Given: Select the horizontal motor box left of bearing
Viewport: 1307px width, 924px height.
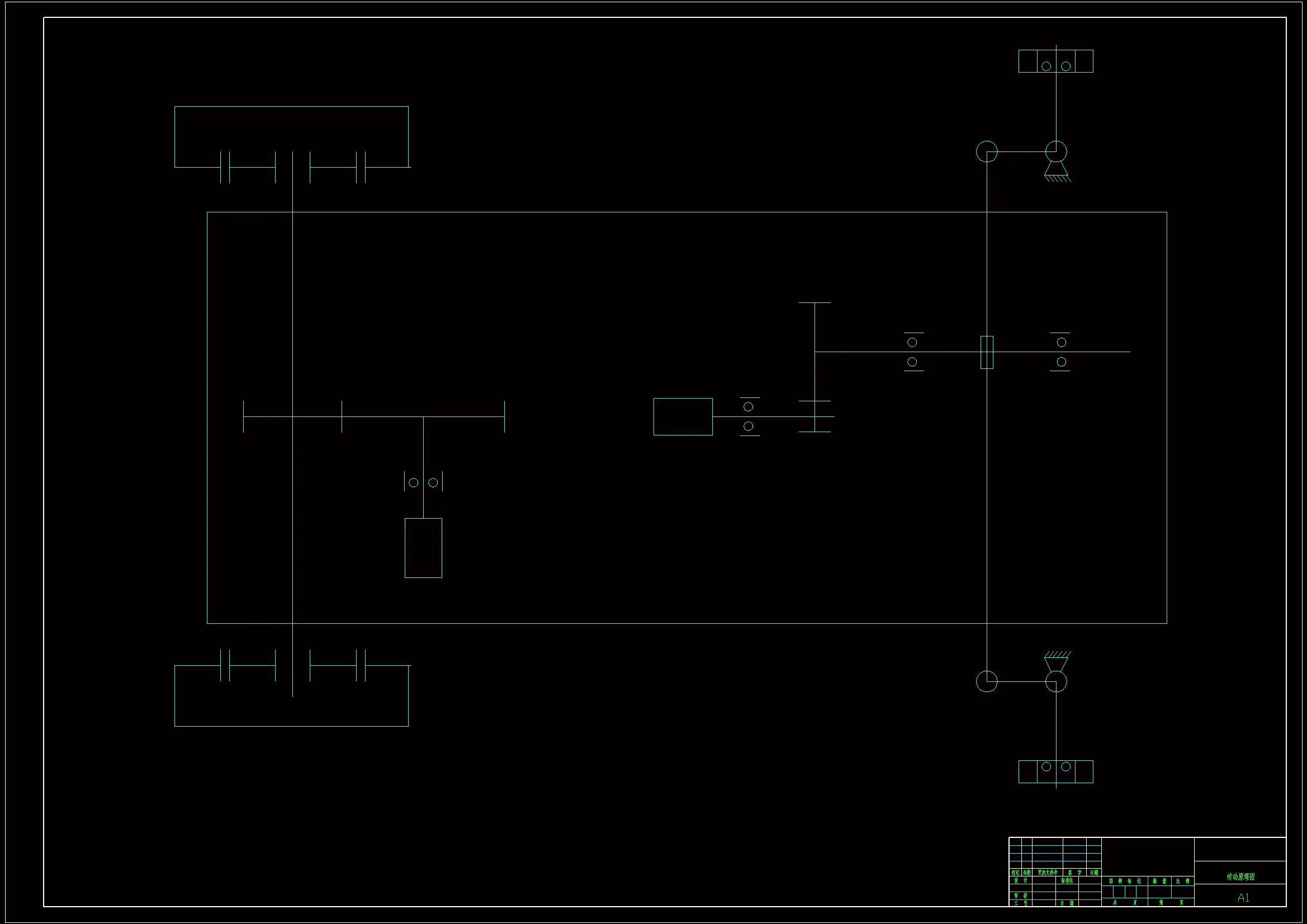Looking at the screenshot, I should [683, 417].
